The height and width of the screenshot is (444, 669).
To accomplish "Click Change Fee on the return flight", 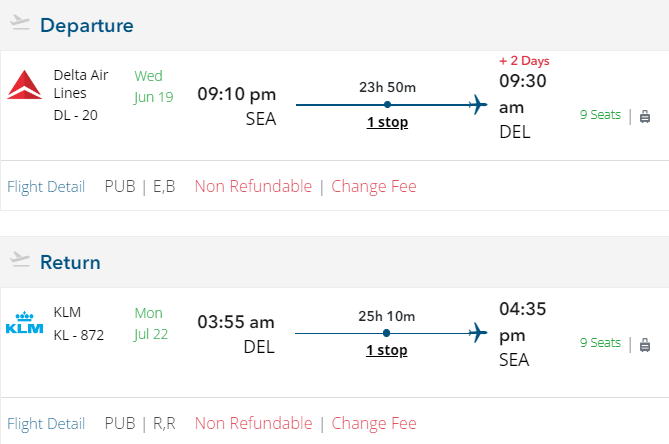I will [x=374, y=423].
